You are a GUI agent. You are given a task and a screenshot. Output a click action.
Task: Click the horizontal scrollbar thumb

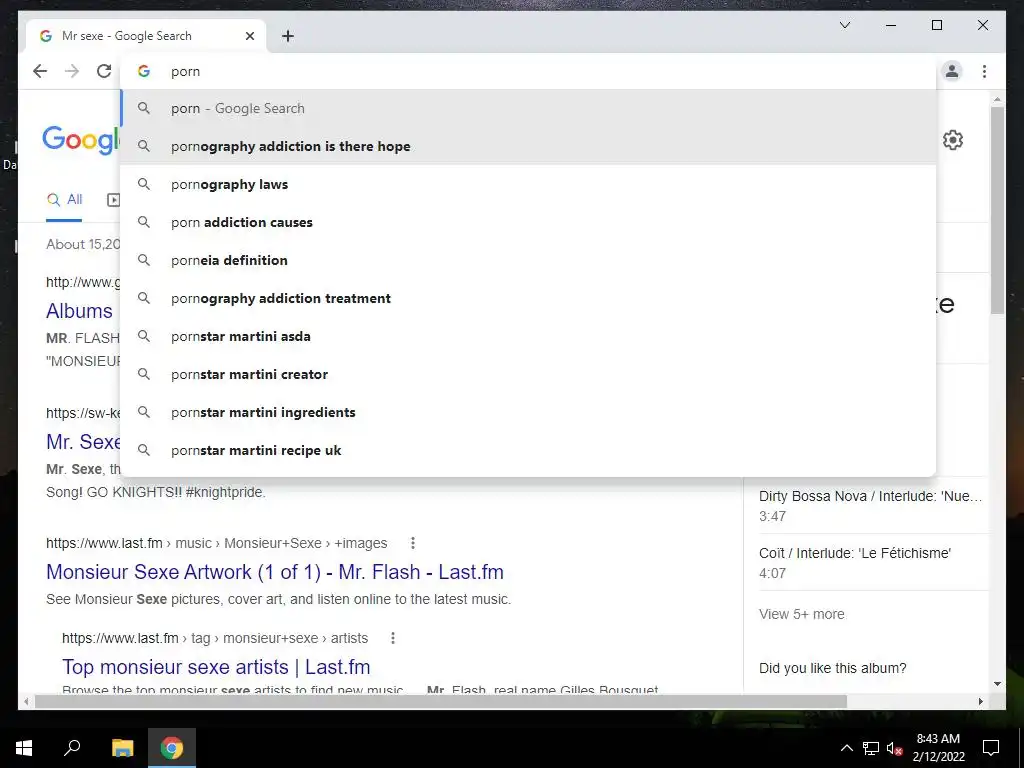pyautogui.click(x=441, y=701)
